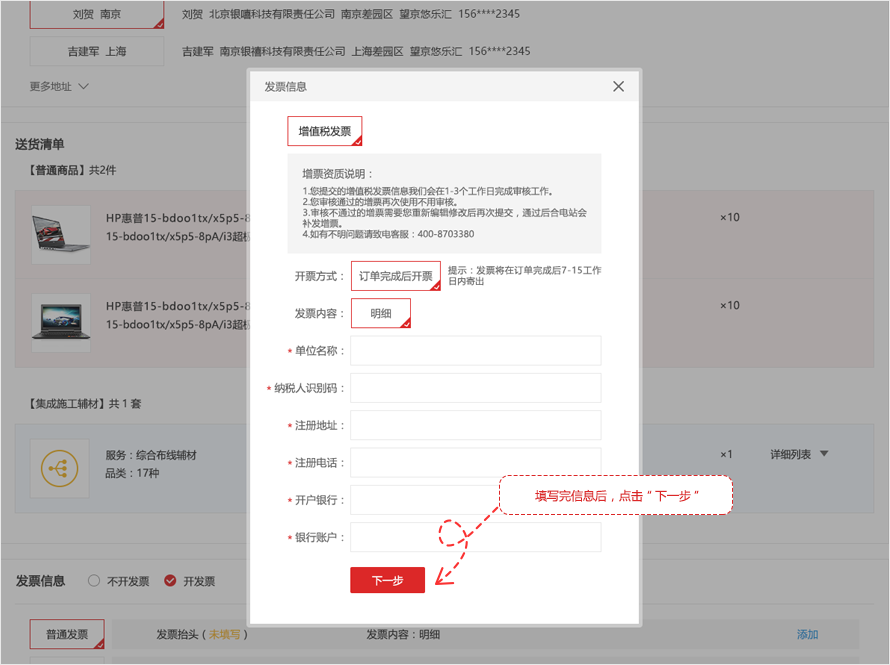Select the 吉建军 上海 address
Viewport: 890px width, 665px height.
[97, 51]
